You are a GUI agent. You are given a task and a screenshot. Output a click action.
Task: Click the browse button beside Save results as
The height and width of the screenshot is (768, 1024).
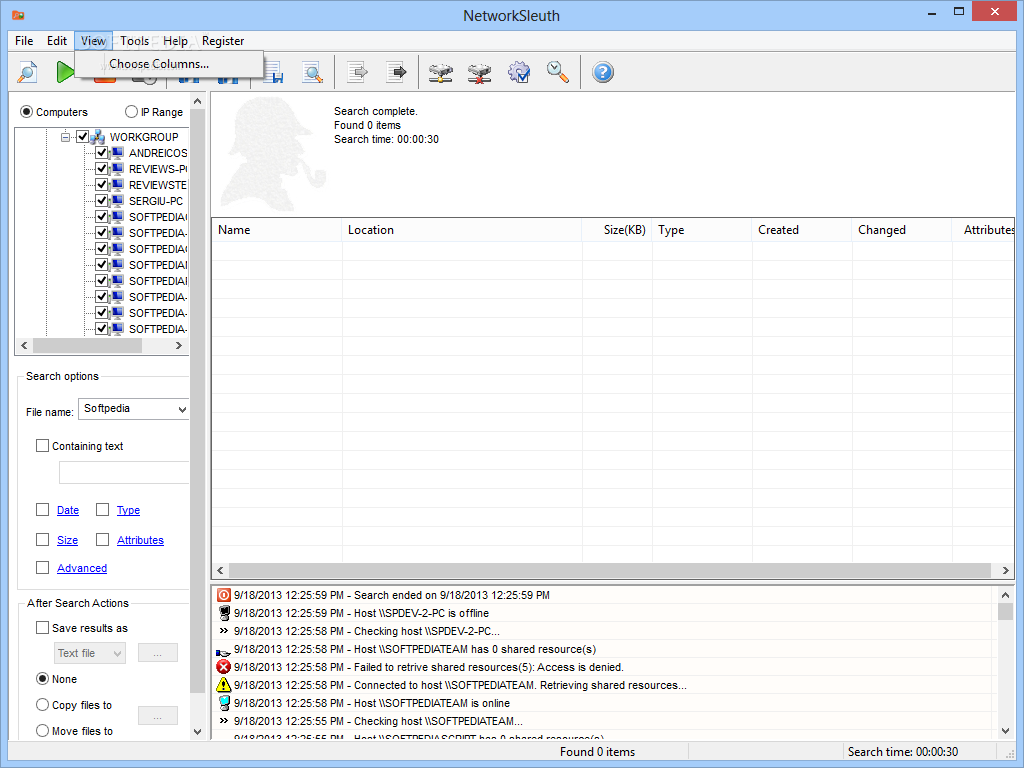coord(157,653)
